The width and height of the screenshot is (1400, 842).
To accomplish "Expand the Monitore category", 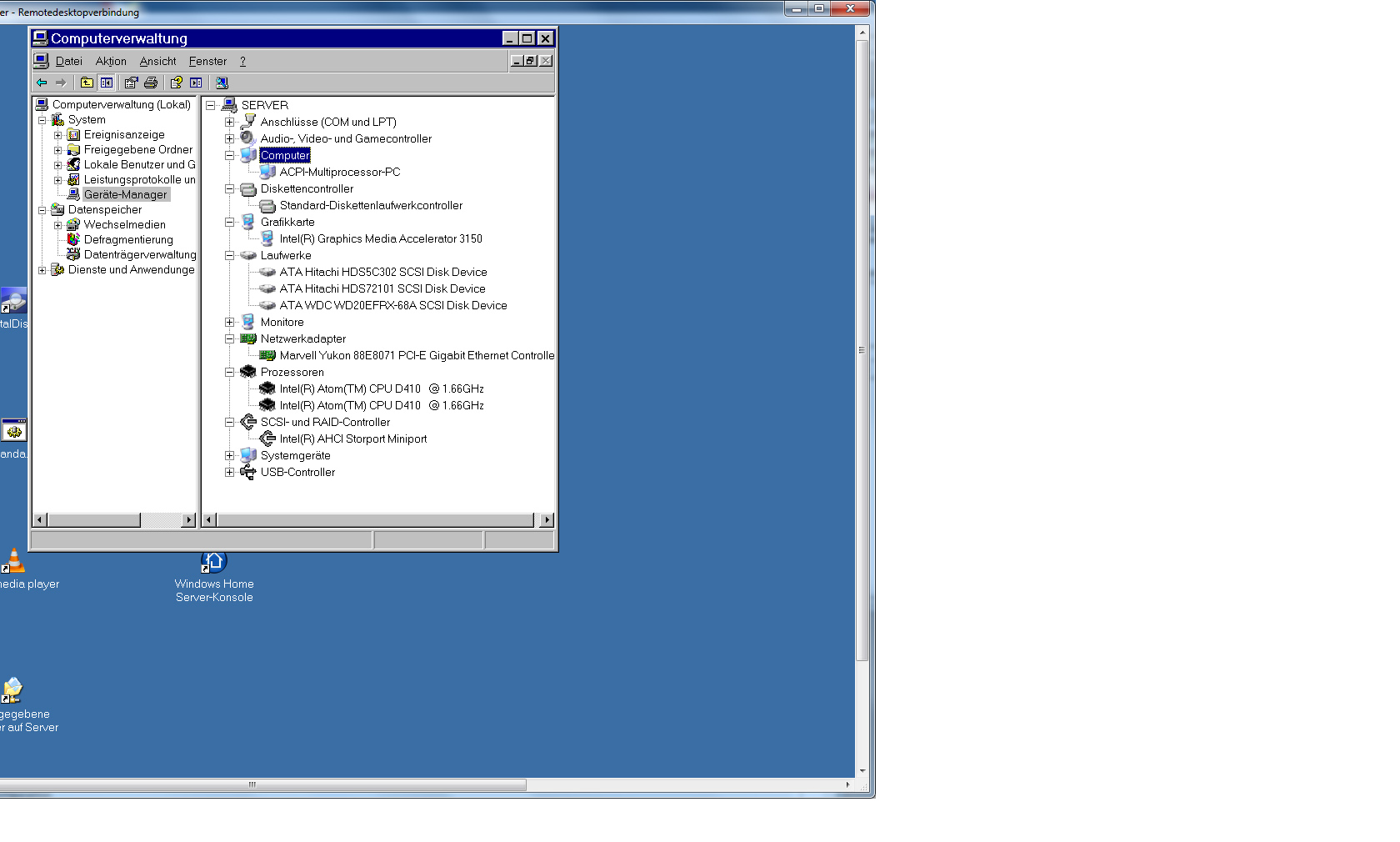I will coord(229,322).
